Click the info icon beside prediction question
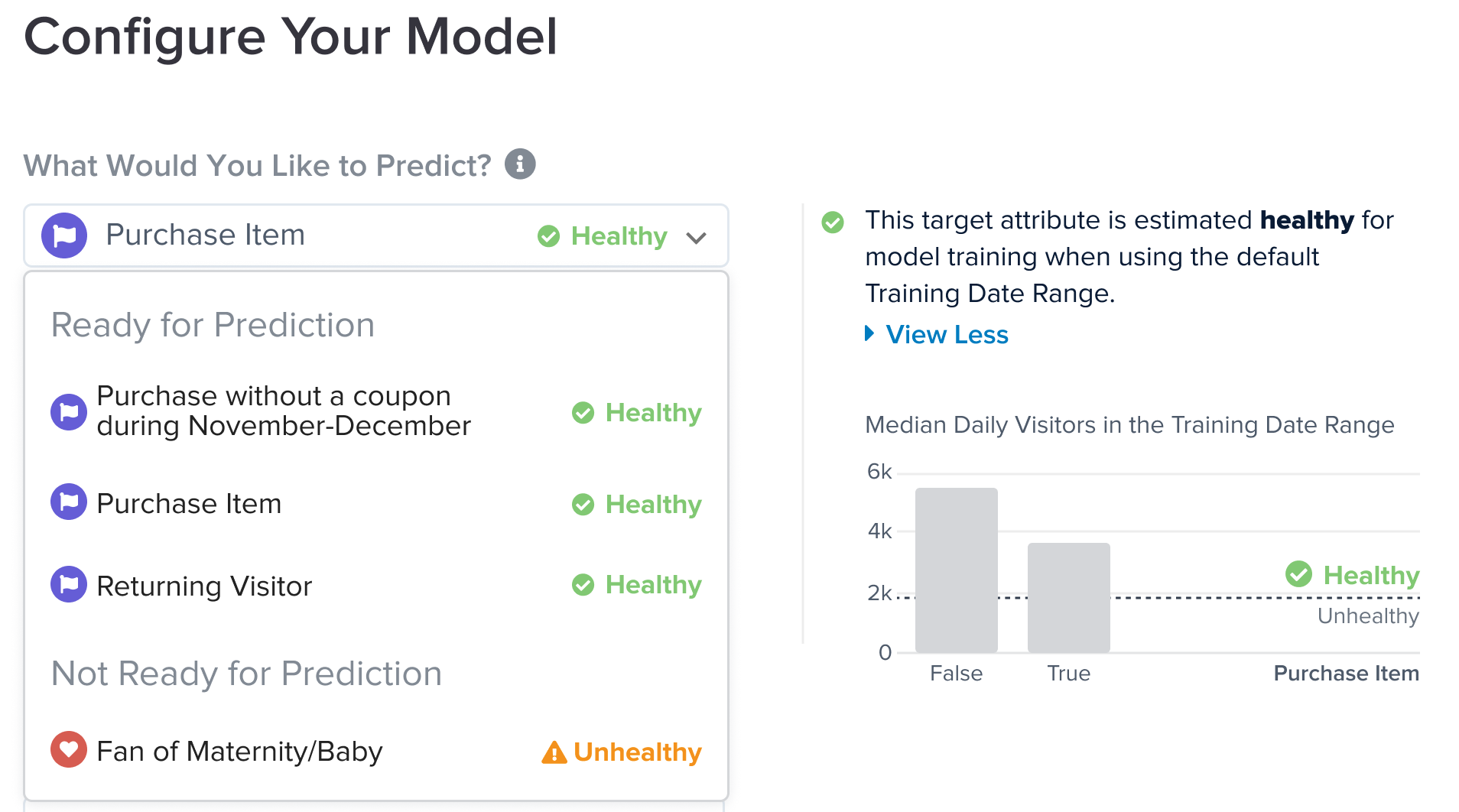The width and height of the screenshot is (1459, 812). pos(520,164)
